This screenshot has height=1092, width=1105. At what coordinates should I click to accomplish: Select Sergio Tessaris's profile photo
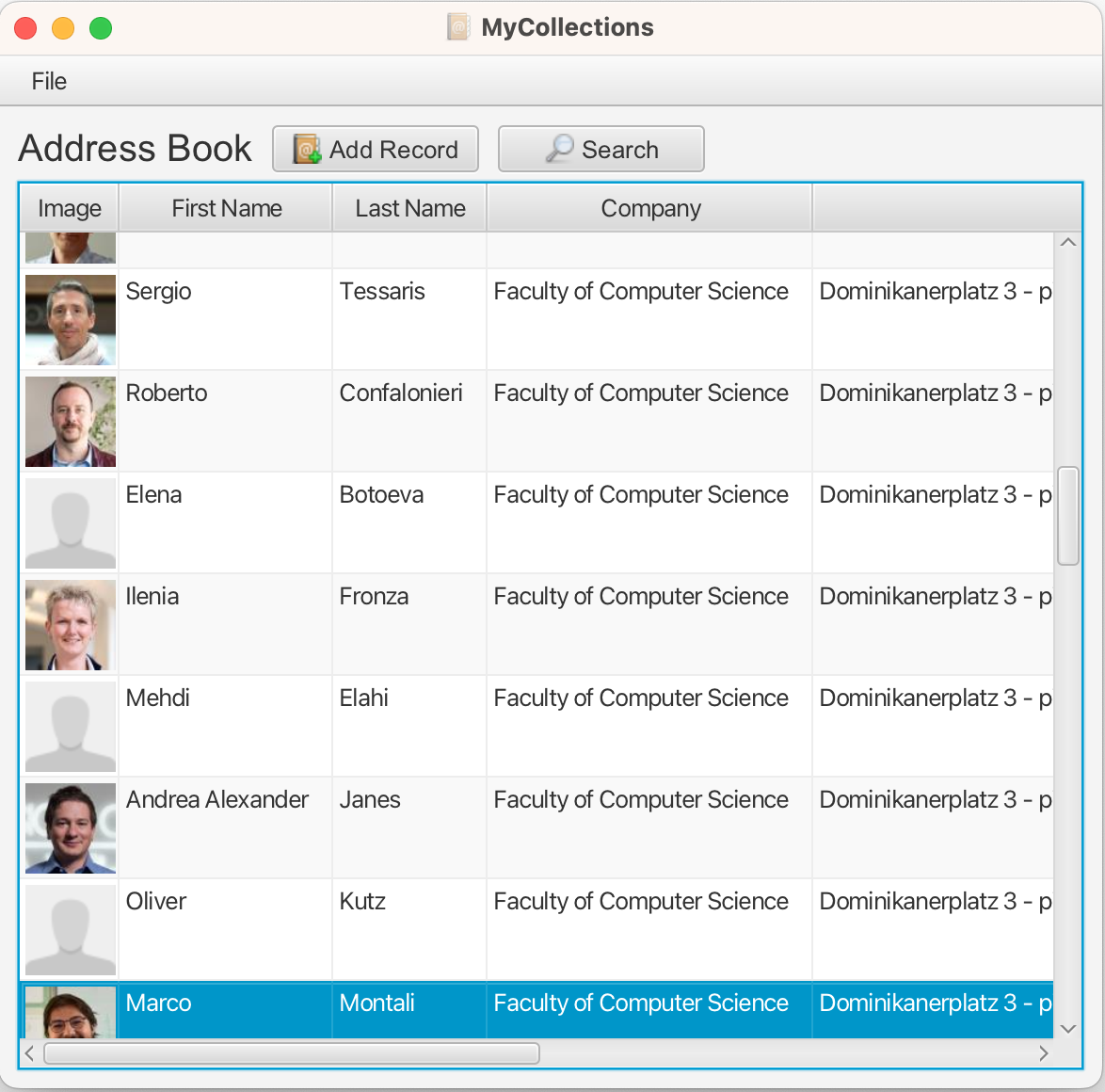[71, 320]
